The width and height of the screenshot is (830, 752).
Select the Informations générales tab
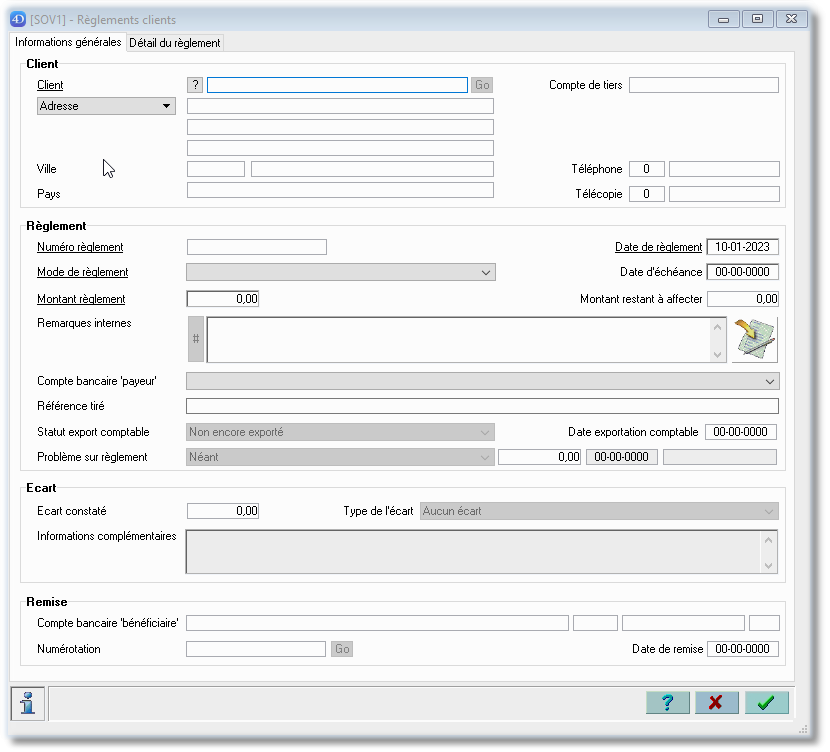point(68,42)
